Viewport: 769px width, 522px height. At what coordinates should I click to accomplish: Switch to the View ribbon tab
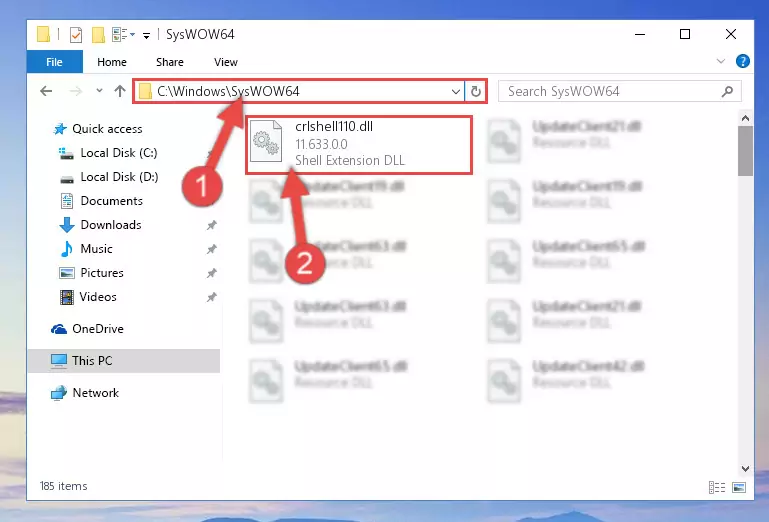(x=226, y=62)
